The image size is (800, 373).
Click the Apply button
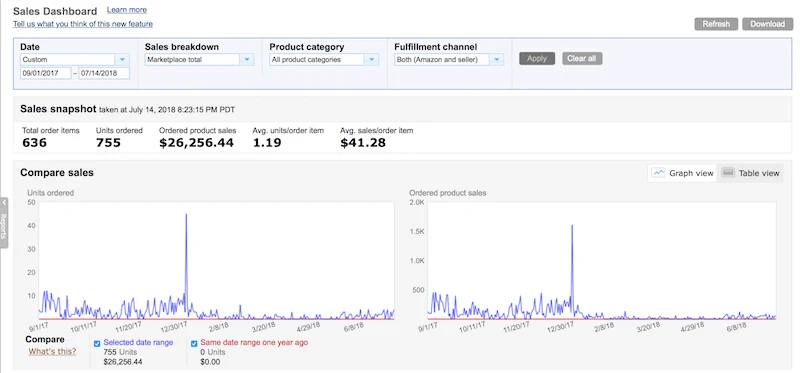[537, 59]
